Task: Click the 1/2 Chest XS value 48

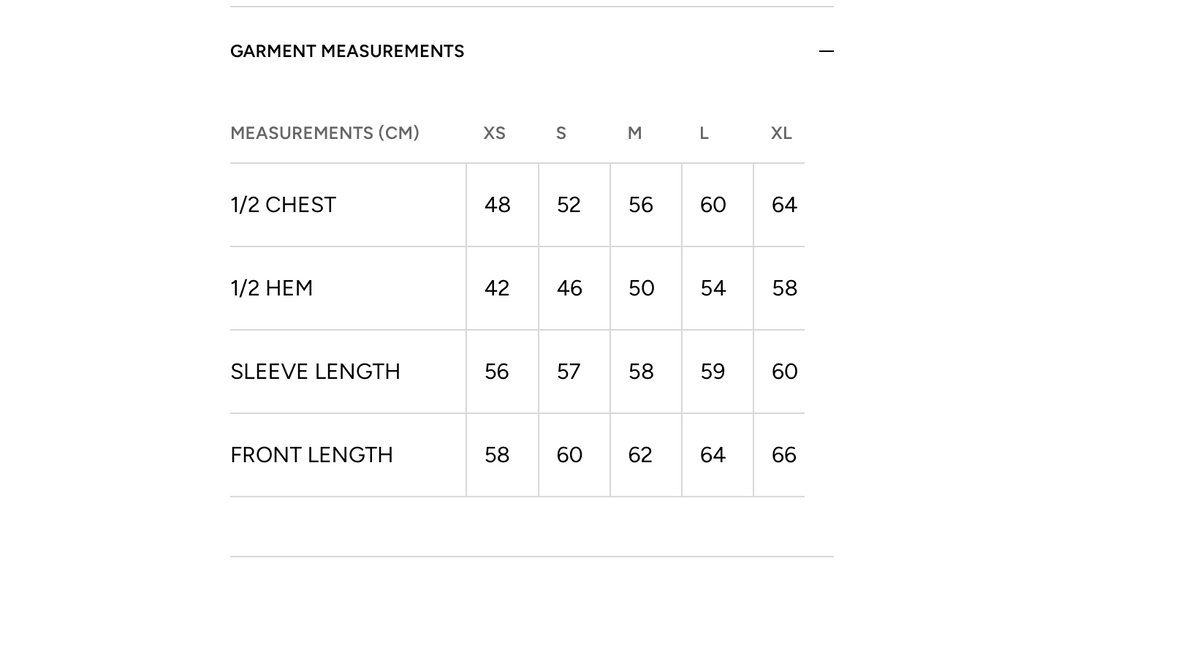Action: click(497, 205)
